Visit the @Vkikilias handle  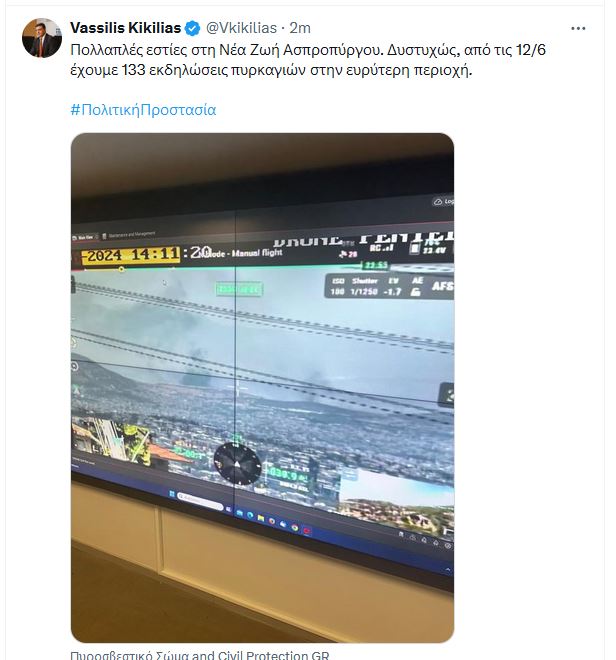click(x=241, y=28)
